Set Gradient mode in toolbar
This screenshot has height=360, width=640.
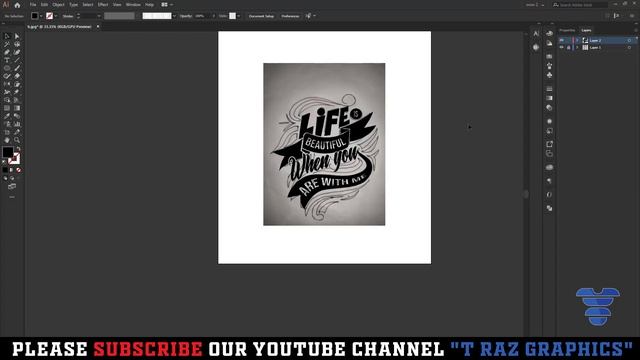tap(12, 170)
